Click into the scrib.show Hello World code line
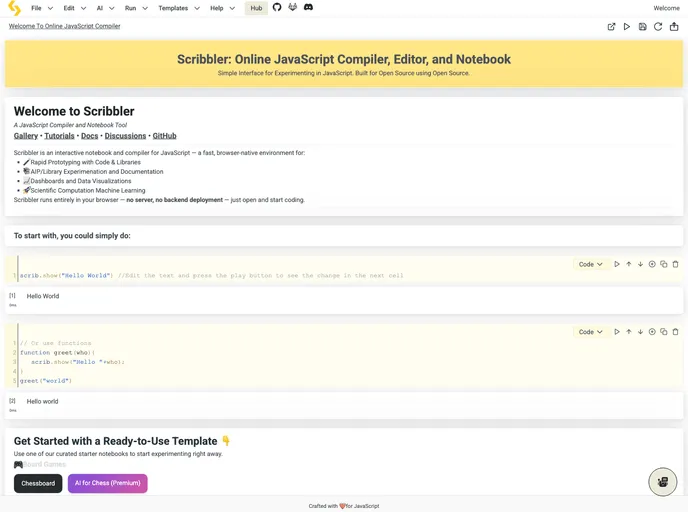The height and width of the screenshot is (512, 688). (x=211, y=276)
